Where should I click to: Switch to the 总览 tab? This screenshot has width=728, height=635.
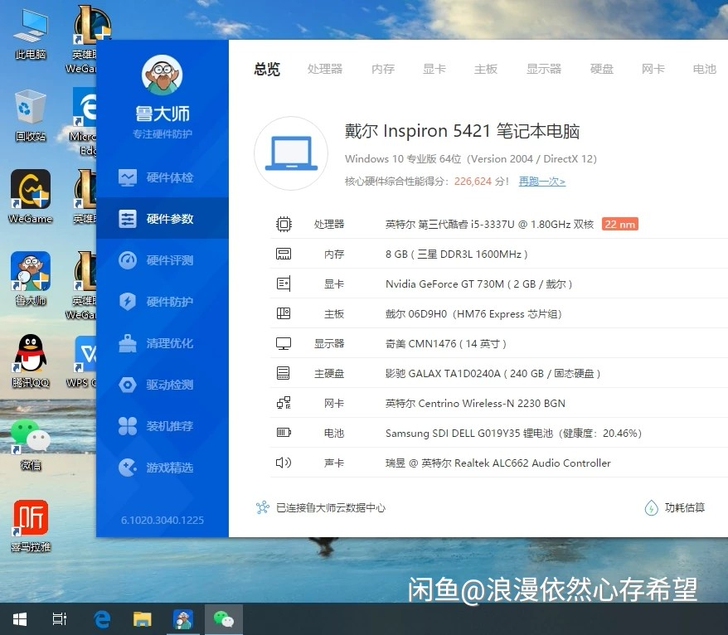tap(267, 69)
